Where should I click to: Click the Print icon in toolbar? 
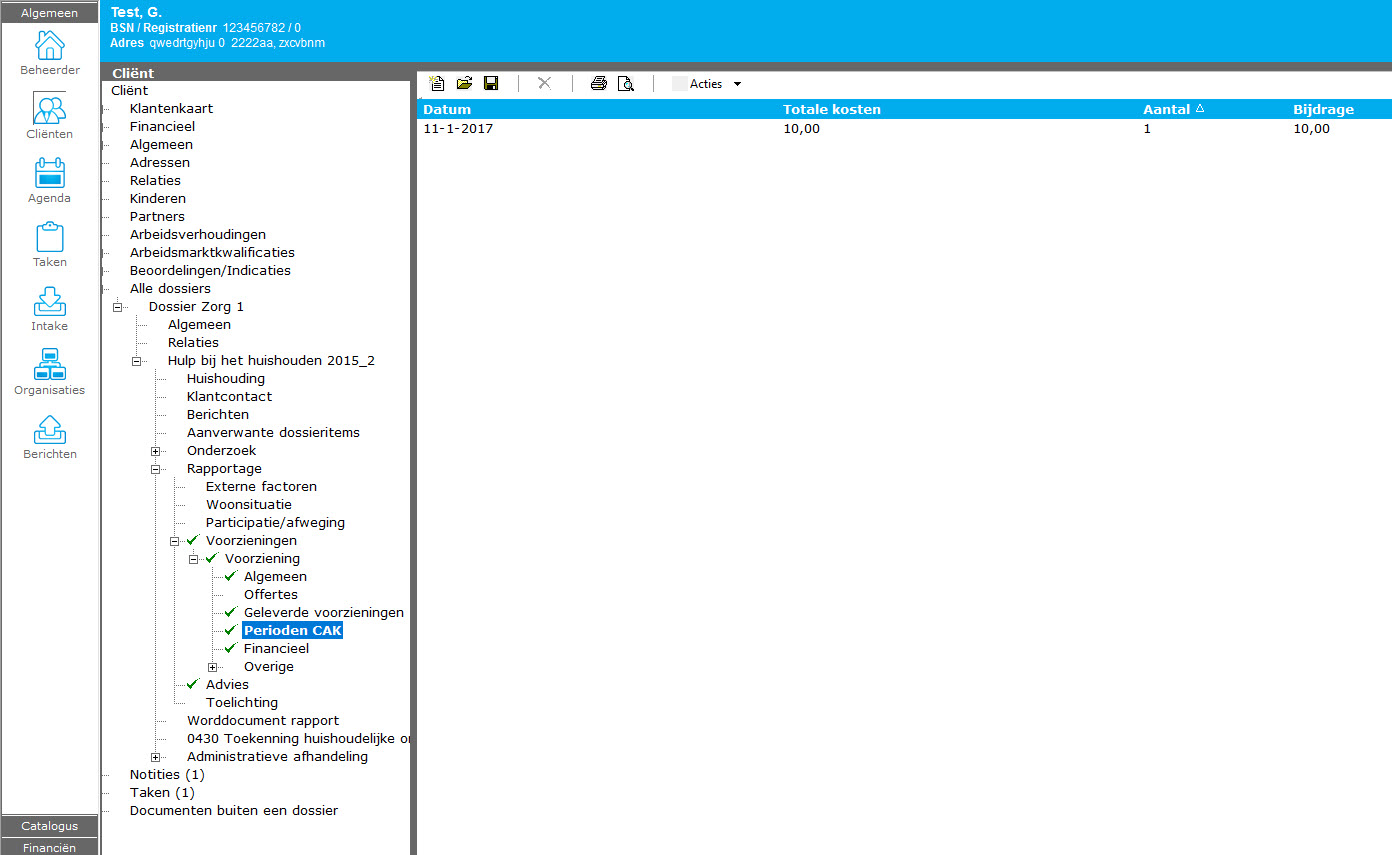click(x=598, y=84)
